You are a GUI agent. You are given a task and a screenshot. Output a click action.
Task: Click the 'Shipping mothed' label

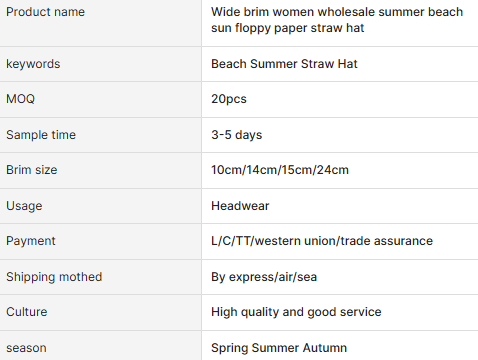pos(54,277)
